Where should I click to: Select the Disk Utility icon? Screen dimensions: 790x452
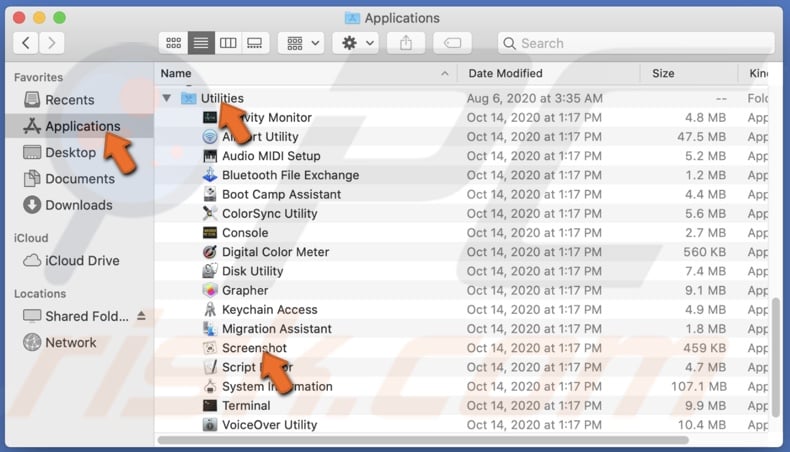pos(210,271)
